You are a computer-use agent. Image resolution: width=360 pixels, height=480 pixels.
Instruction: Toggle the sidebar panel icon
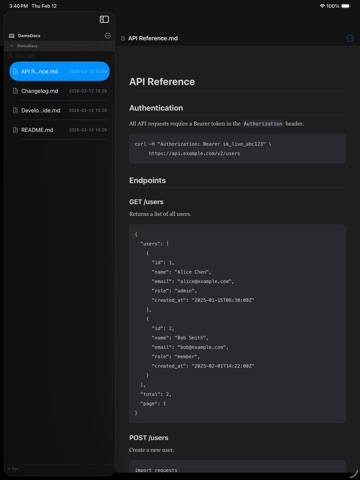tap(104, 19)
